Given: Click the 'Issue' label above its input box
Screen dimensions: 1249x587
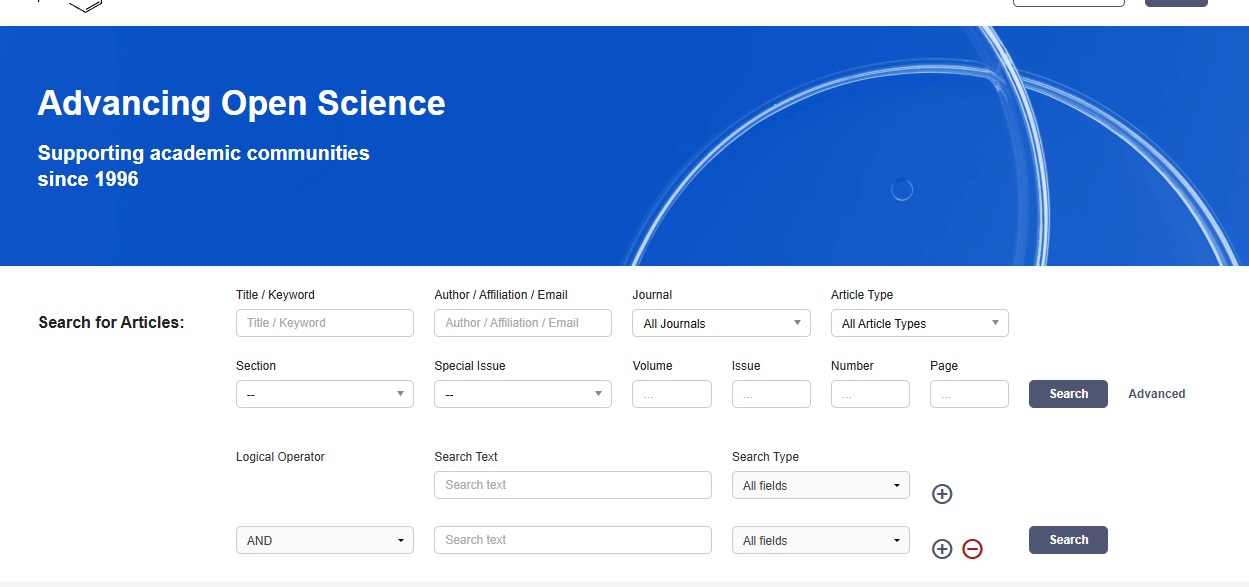Looking at the screenshot, I should [746, 366].
